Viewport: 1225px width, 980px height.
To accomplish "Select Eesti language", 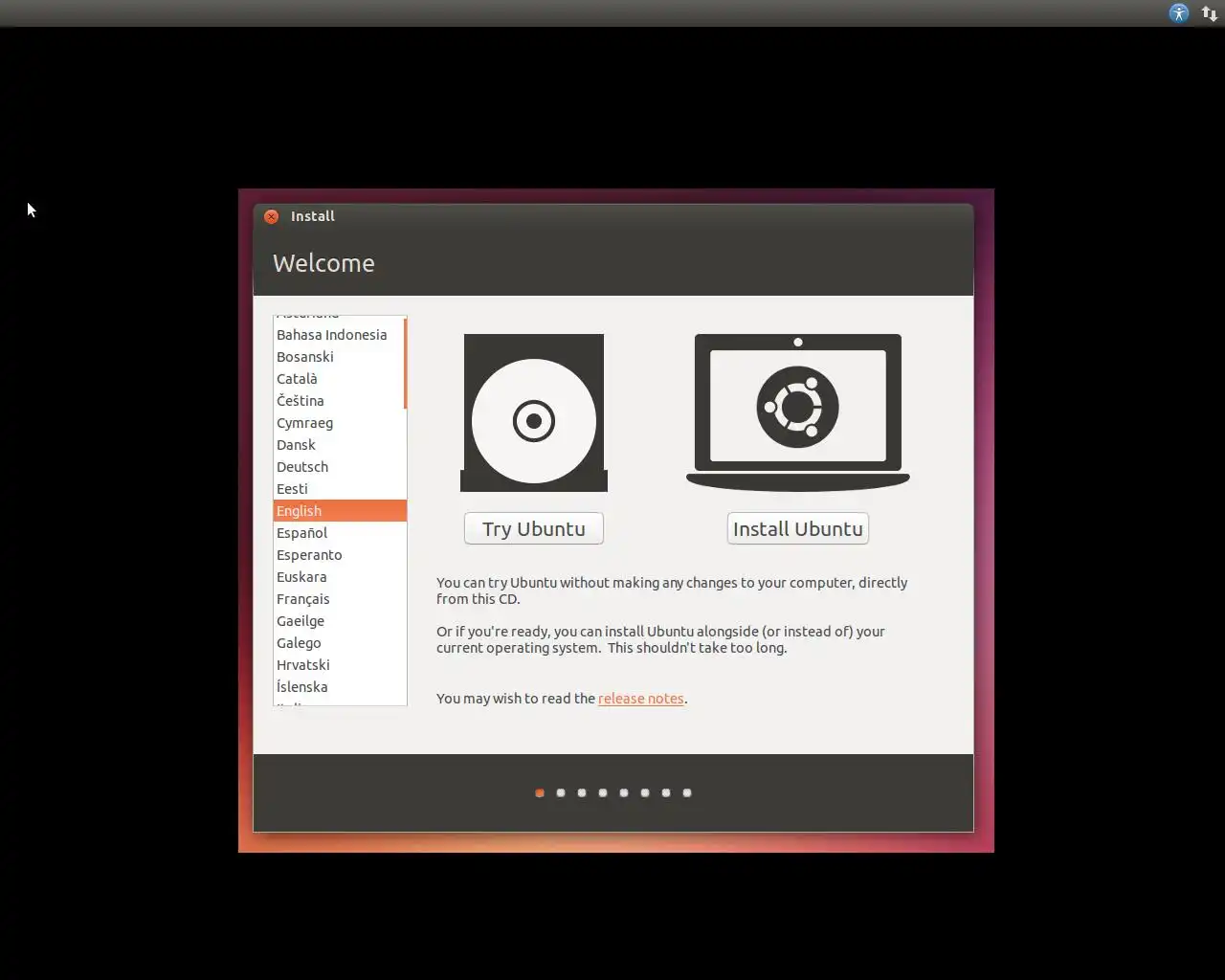I will coord(340,489).
